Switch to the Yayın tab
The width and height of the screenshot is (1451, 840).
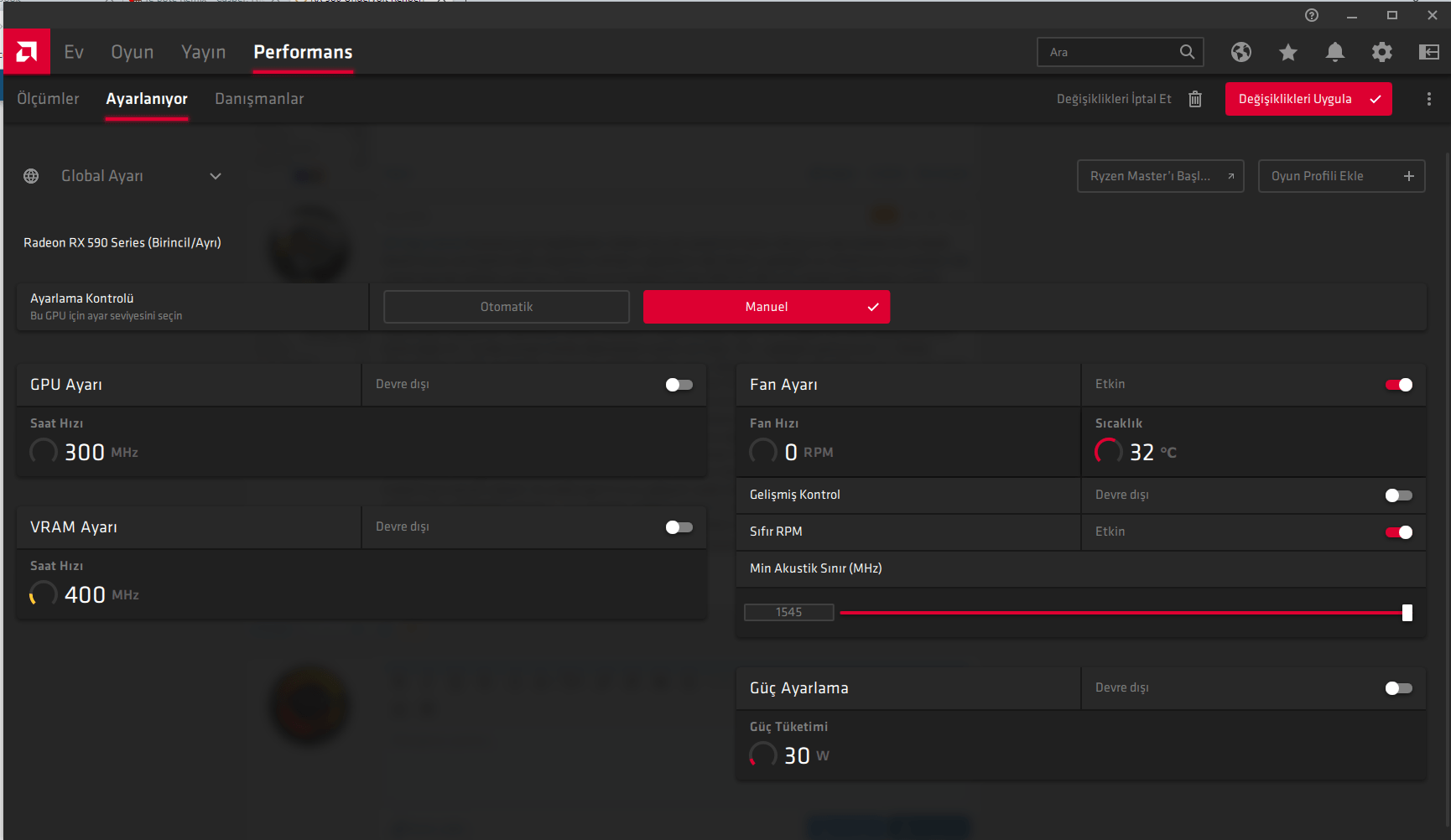pos(204,52)
